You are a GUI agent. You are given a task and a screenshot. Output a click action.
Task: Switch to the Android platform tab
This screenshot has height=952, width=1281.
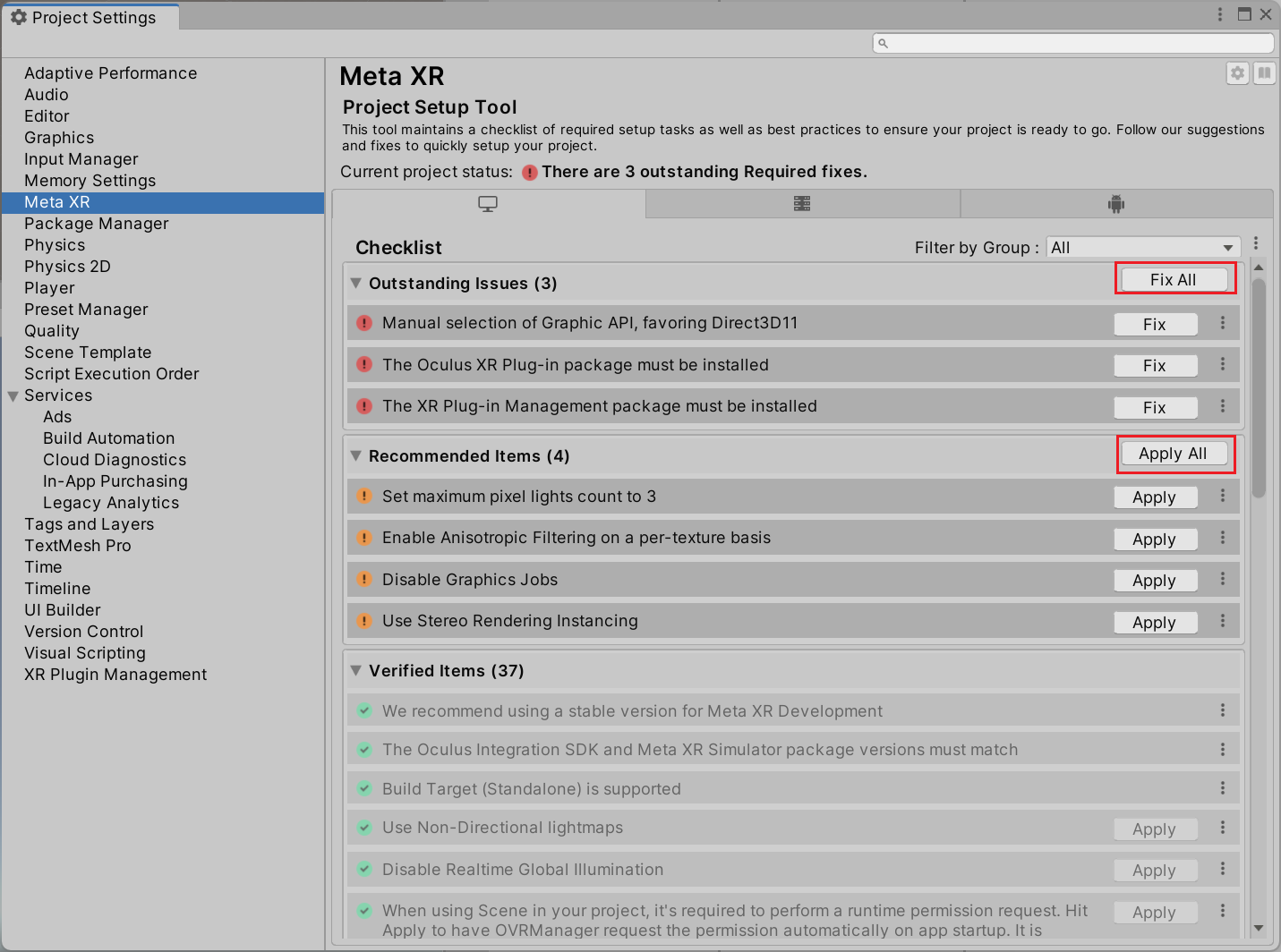pyautogui.click(x=1116, y=204)
